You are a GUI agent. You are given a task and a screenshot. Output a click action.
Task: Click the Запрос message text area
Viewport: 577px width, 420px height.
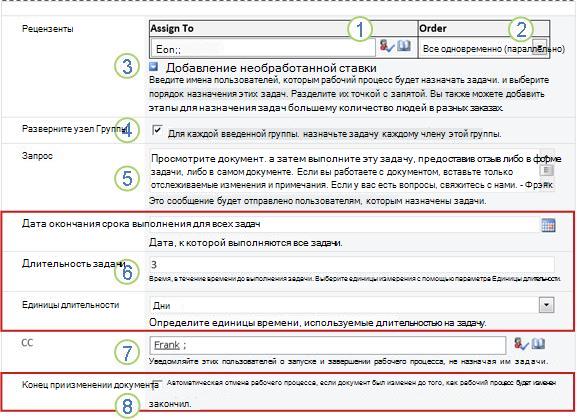click(x=344, y=171)
